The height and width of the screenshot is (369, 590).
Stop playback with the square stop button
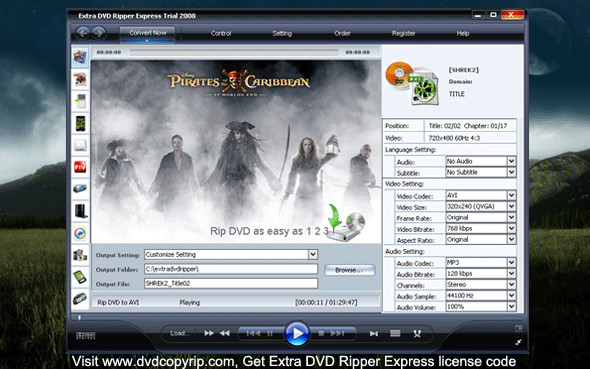[x=321, y=333]
